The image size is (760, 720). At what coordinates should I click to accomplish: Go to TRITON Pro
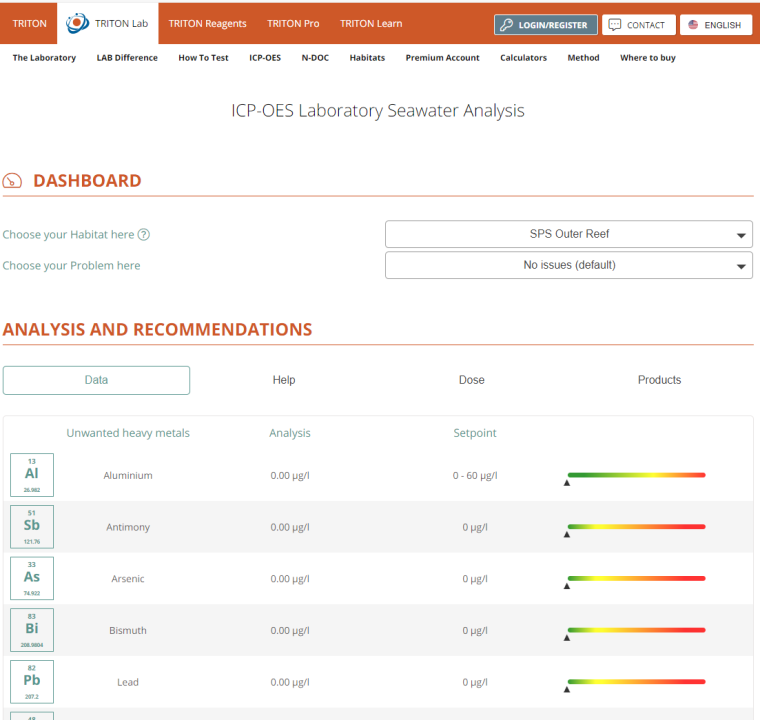(293, 23)
